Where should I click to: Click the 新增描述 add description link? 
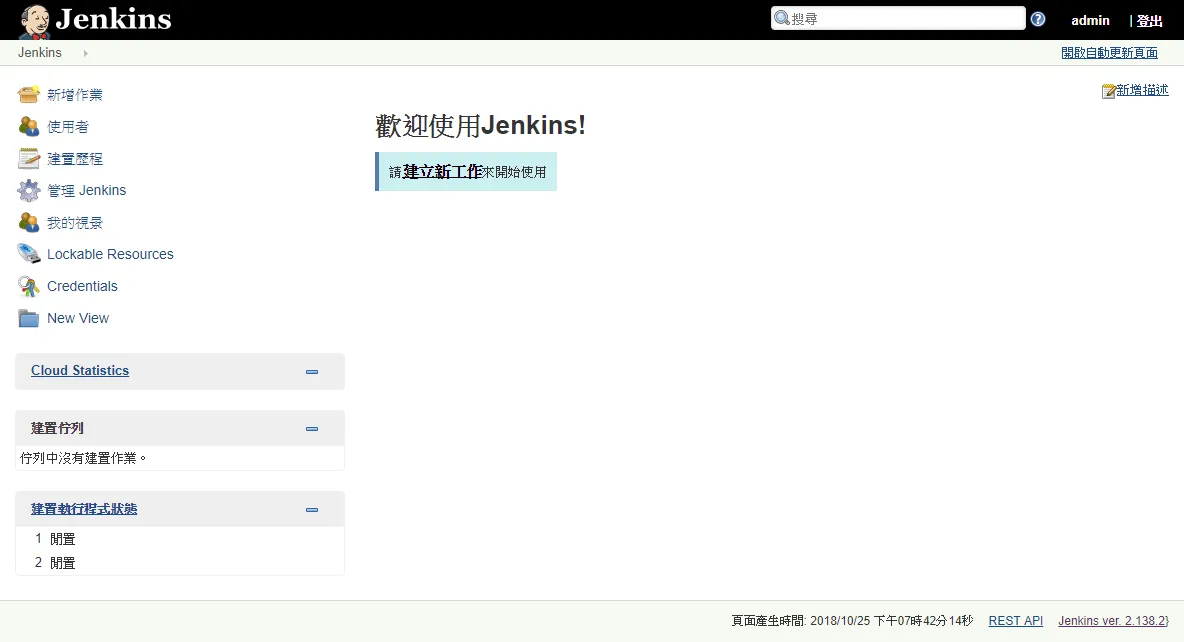tap(1142, 90)
